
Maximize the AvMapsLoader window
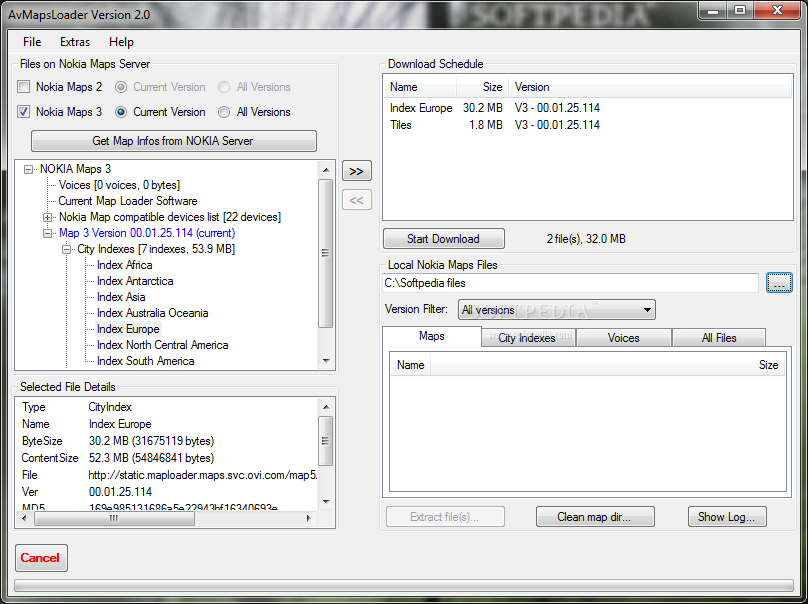coord(740,10)
